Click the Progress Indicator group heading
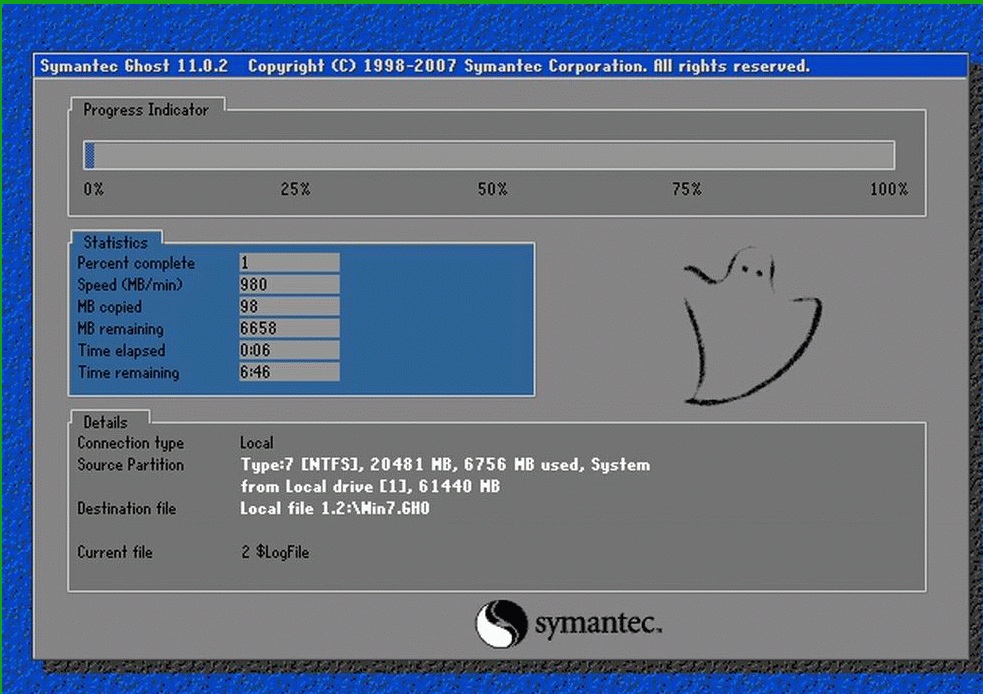 click(x=146, y=110)
